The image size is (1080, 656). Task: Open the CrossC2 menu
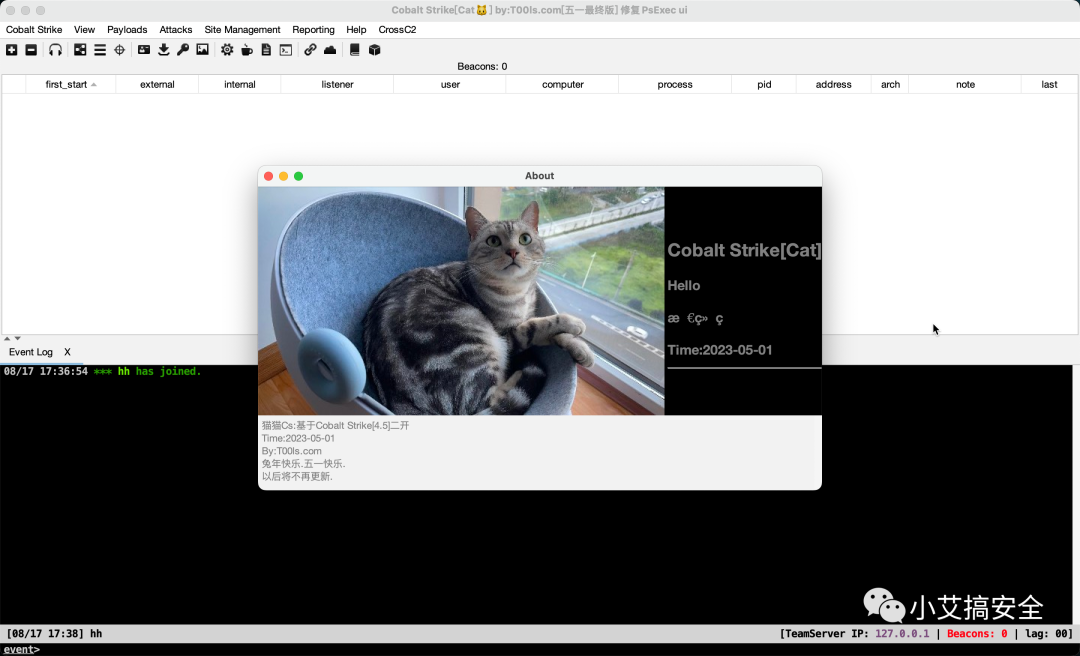(x=397, y=30)
